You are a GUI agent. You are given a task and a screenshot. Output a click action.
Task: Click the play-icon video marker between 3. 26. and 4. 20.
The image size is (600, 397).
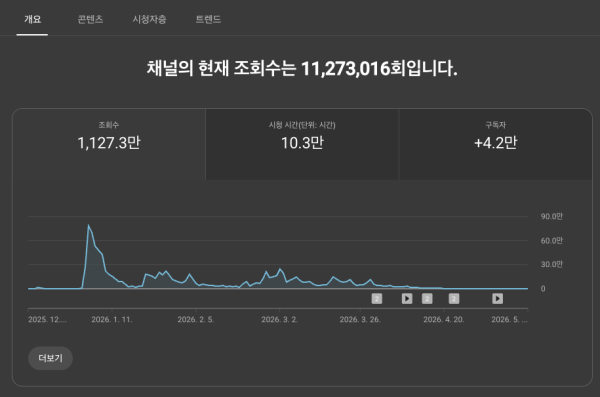click(x=407, y=299)
